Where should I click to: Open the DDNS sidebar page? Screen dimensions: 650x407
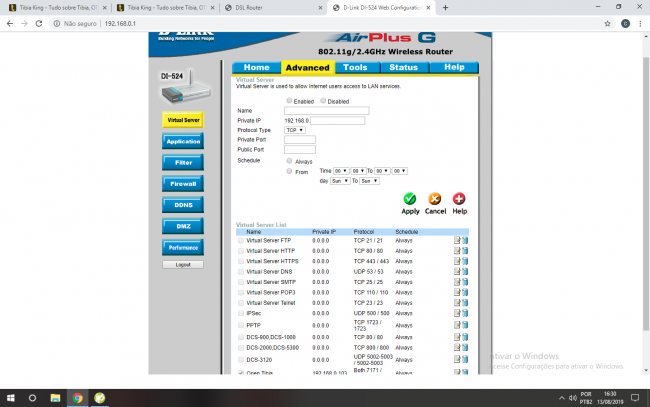coord(183,205)
